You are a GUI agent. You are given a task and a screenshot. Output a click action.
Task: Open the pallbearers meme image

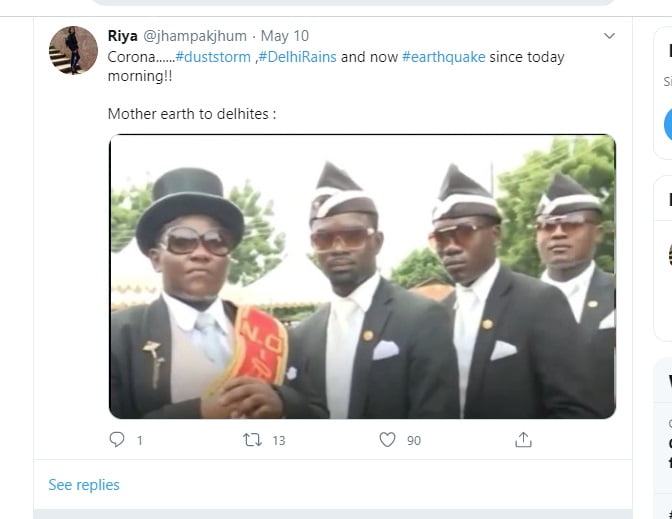tap(362, 276)
